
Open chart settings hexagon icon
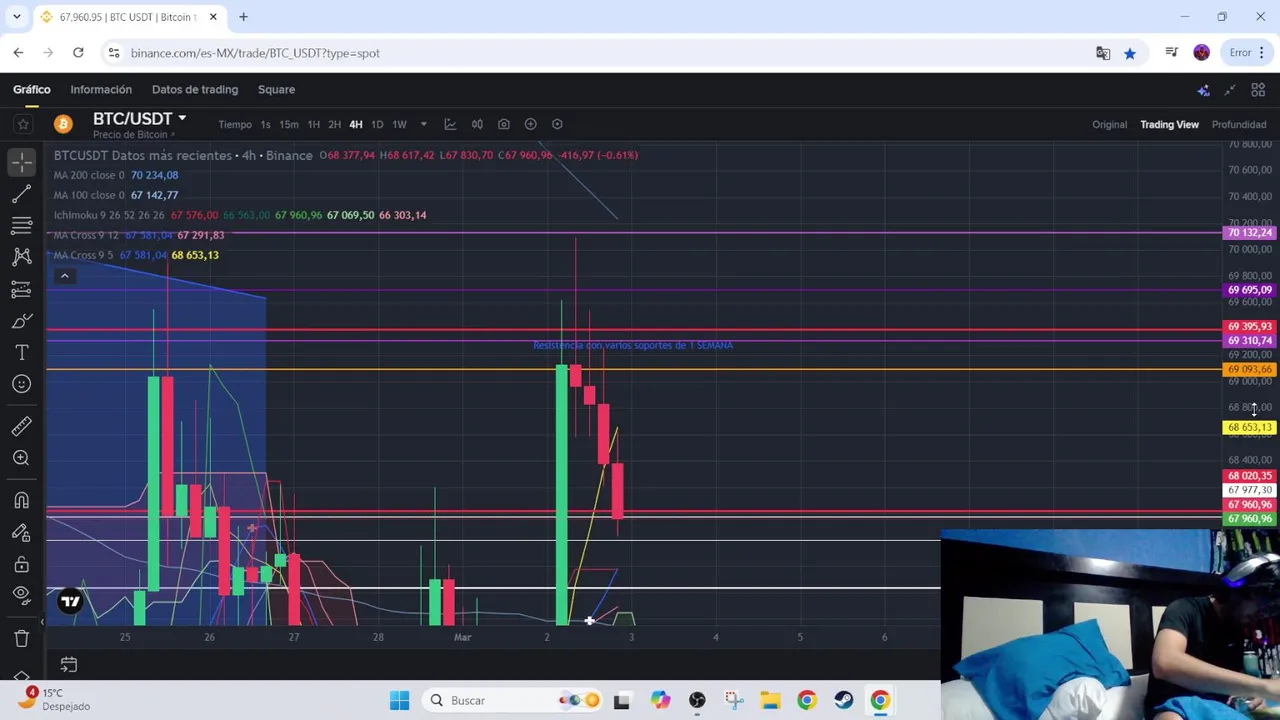[557, 124]
